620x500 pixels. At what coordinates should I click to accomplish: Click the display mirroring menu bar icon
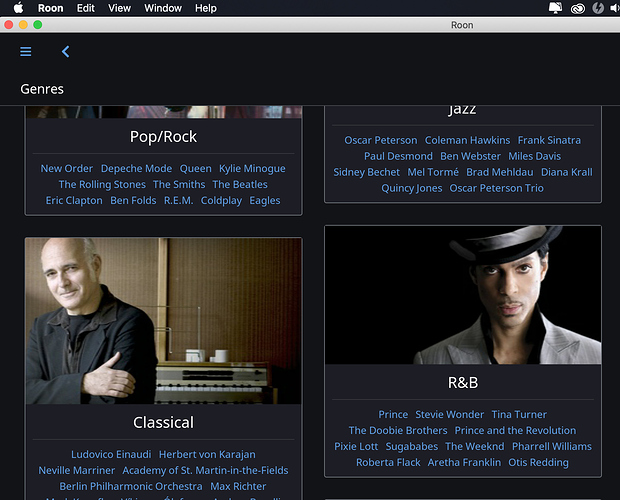tap(556, 8)
